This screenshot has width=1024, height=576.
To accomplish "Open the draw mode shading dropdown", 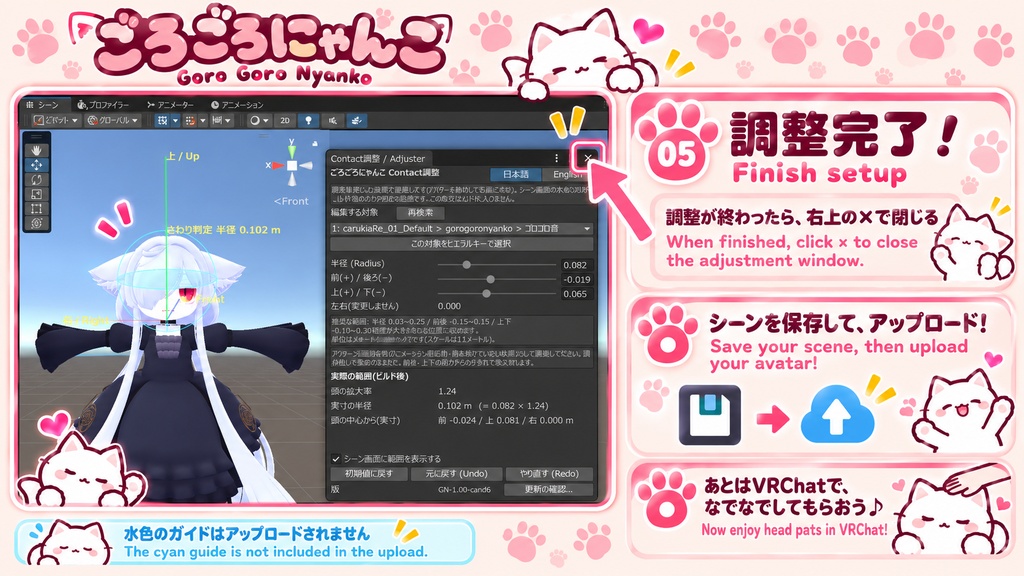I will pos(259,120).
